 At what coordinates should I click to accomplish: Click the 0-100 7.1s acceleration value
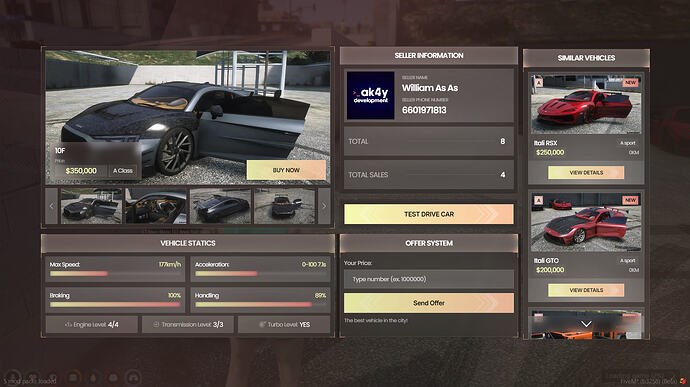(314, 265)
